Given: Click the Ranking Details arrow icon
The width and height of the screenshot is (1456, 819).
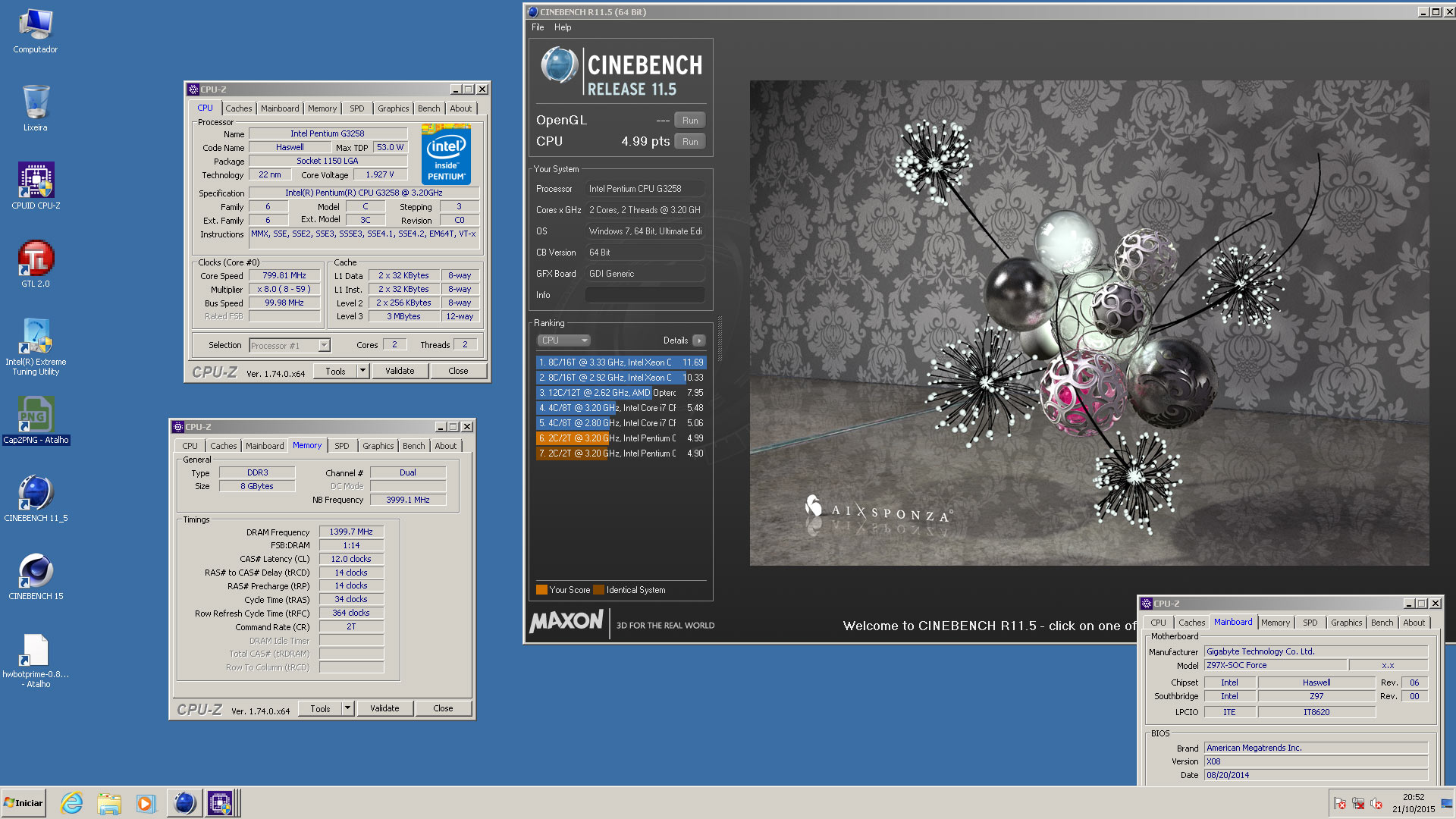Looking at the screenshot, I should (699, 340).
